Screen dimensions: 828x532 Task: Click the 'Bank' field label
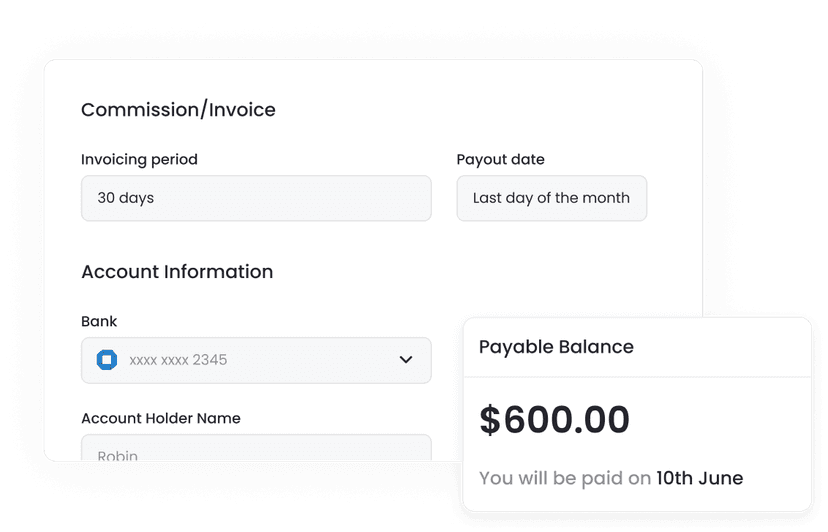point(99,322)
